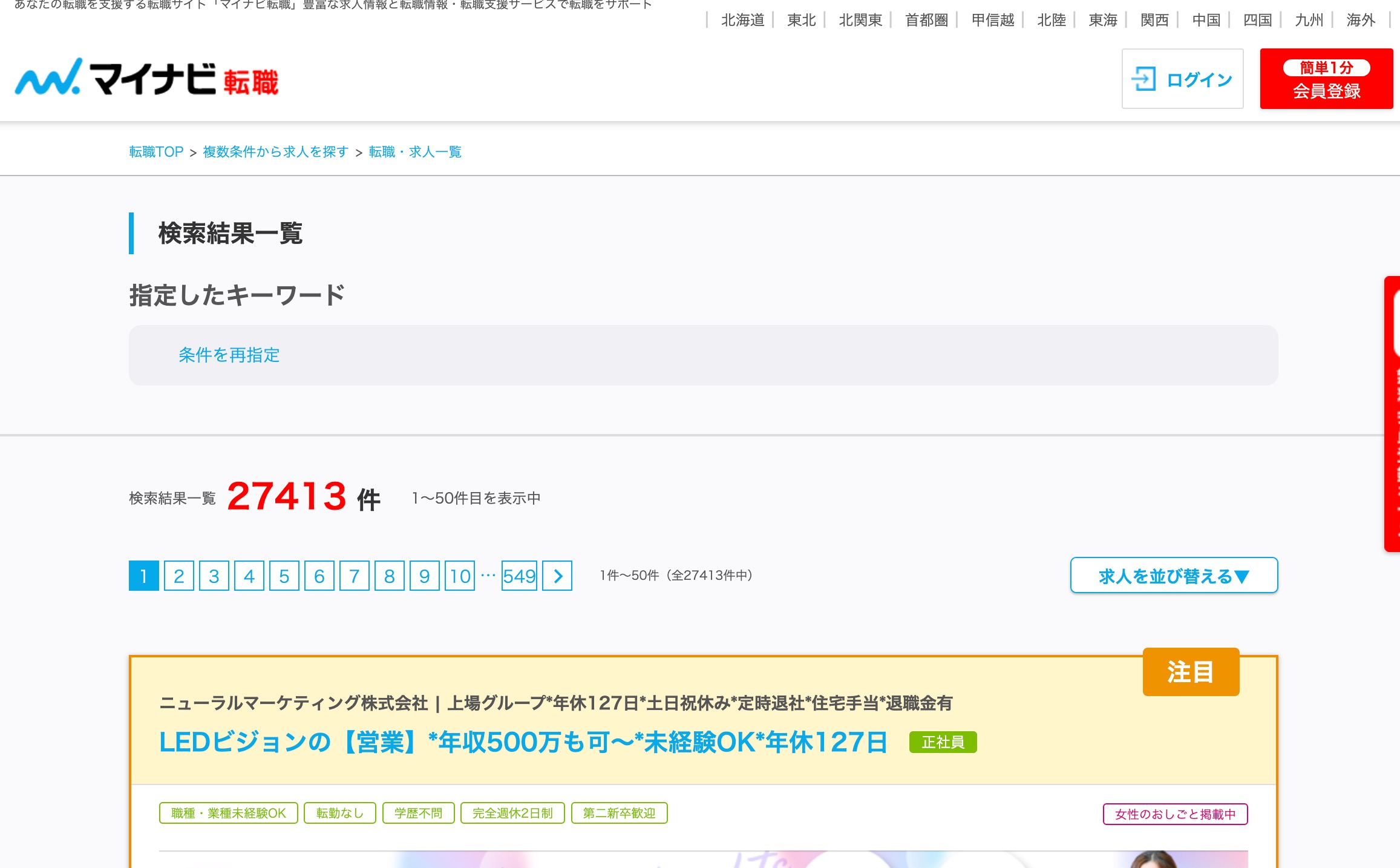Click the red side tab at right edge
The image size is (1400, 868).
[x=1392, y=413]
